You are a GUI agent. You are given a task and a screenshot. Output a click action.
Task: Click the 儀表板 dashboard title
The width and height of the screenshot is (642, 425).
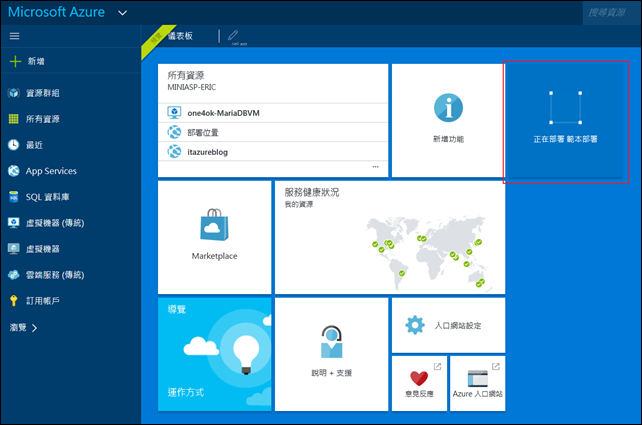tap(180, 36)
